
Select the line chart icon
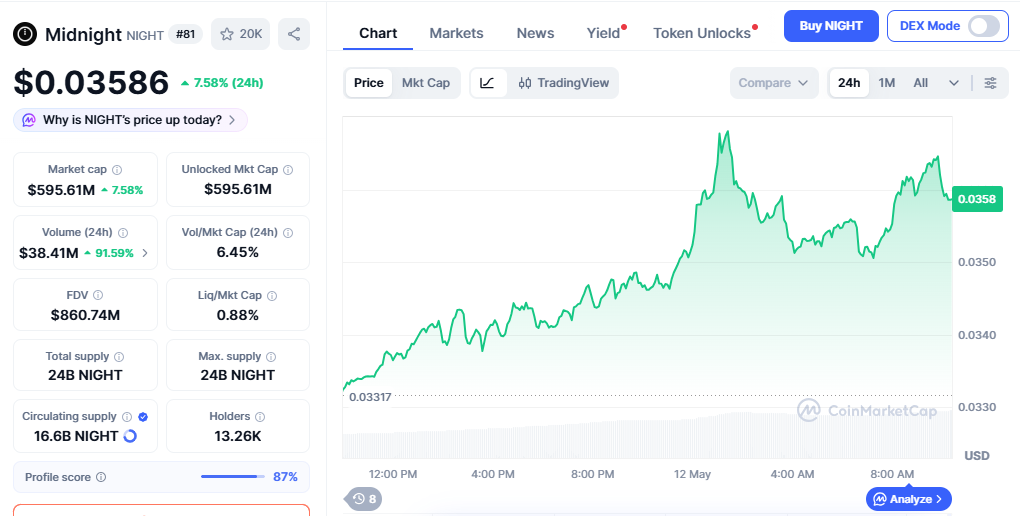point(487,83)
